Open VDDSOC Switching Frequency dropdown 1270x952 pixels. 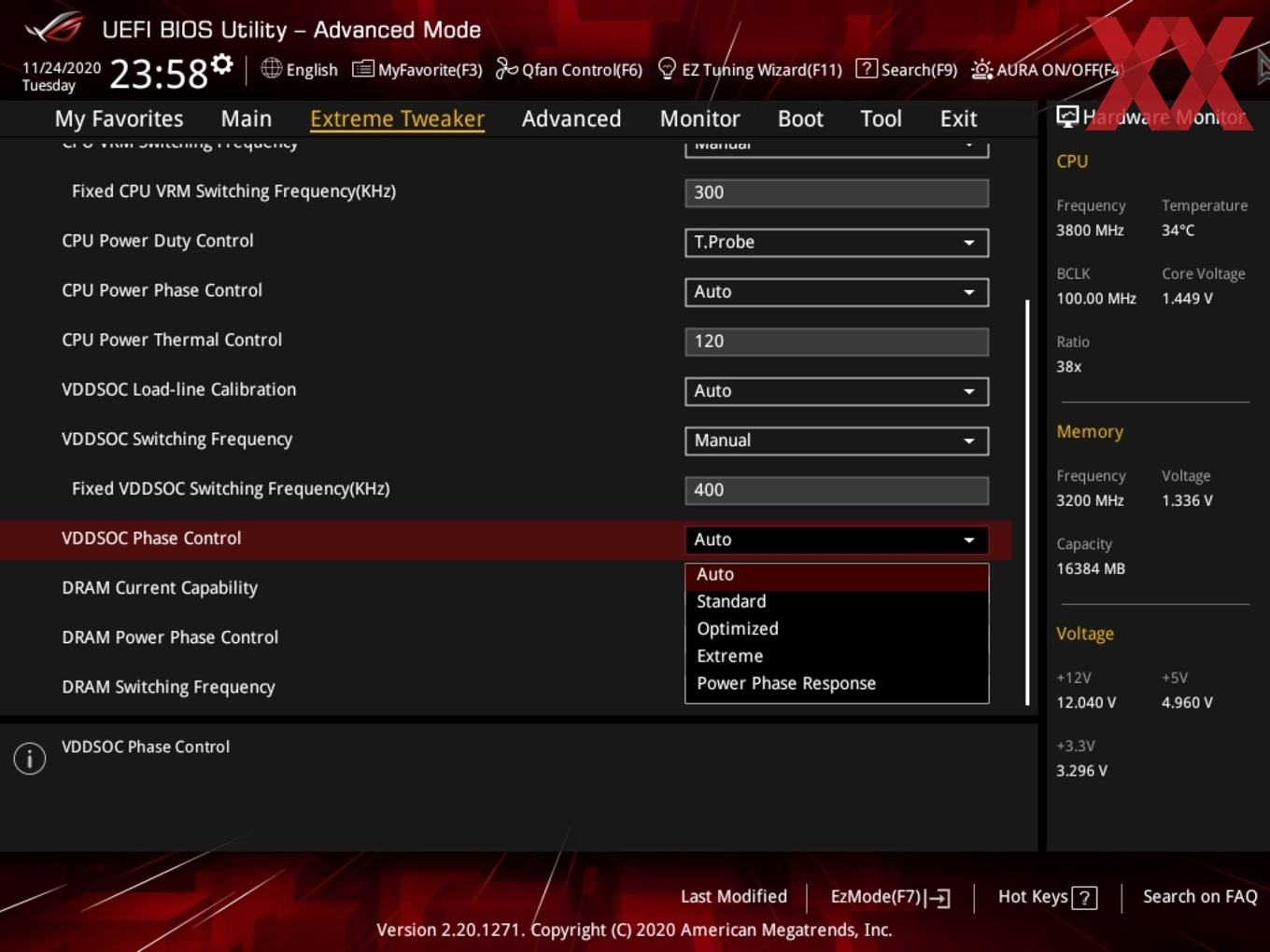837,441
